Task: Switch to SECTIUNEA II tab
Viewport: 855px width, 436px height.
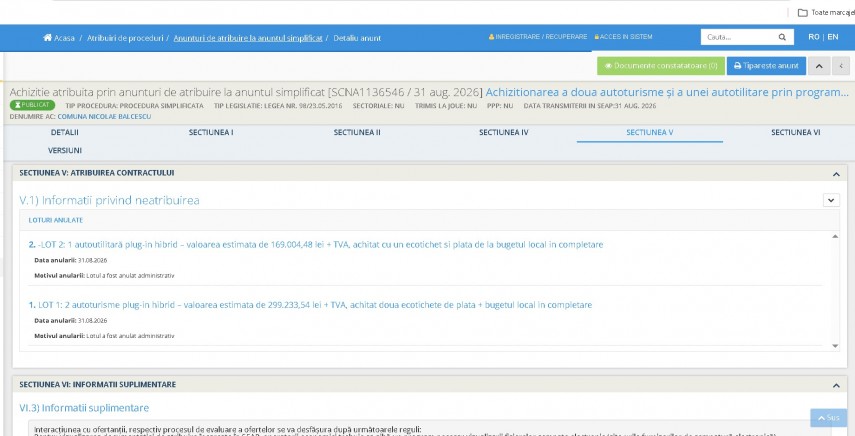Action: [x=357, y=132]
